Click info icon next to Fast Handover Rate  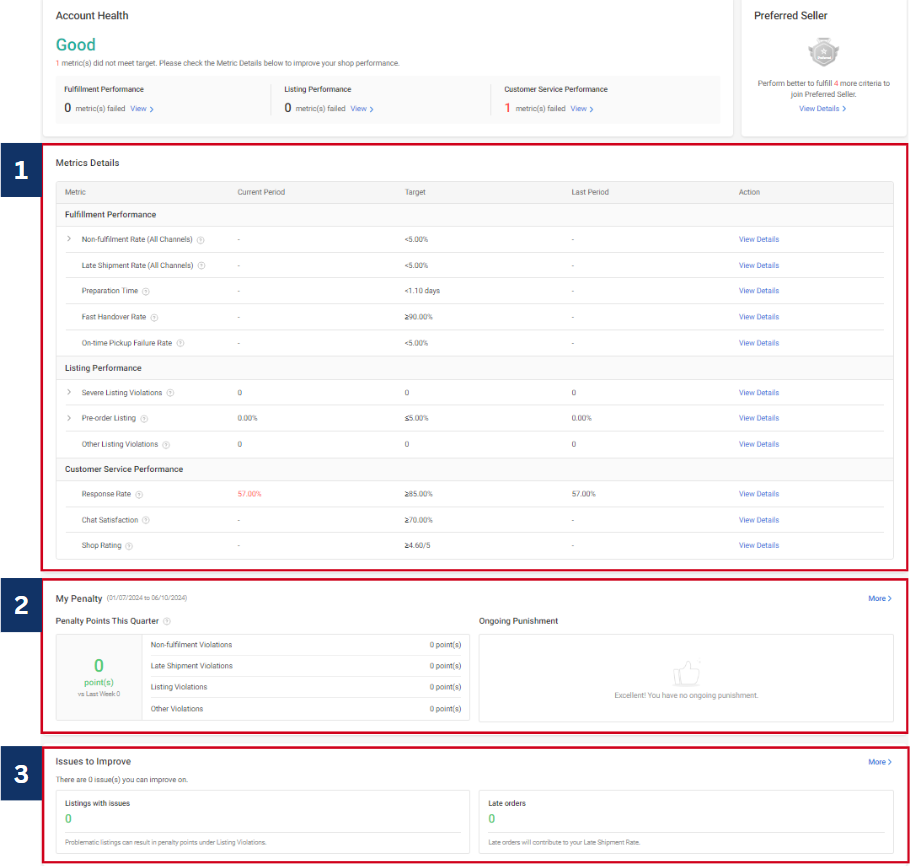154,317
